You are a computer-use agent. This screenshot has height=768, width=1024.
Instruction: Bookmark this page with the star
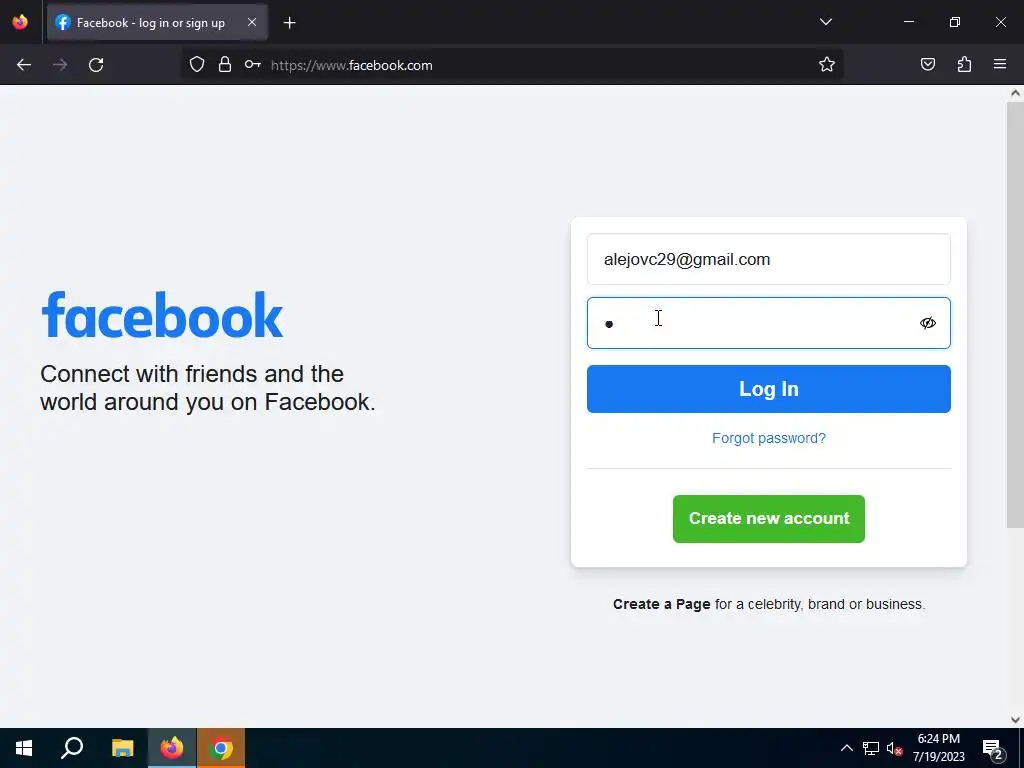point(827,64)
